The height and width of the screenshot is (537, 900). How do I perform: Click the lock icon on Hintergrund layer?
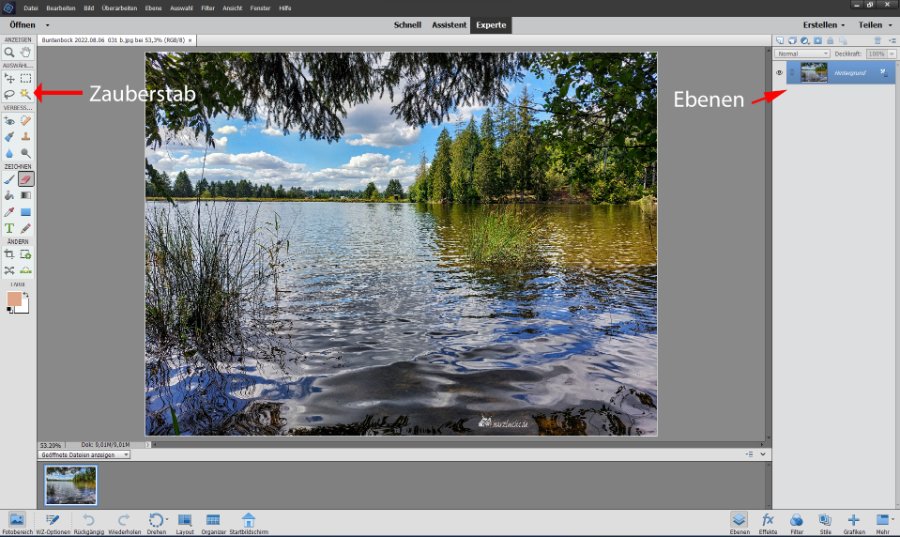pos(884,73)
